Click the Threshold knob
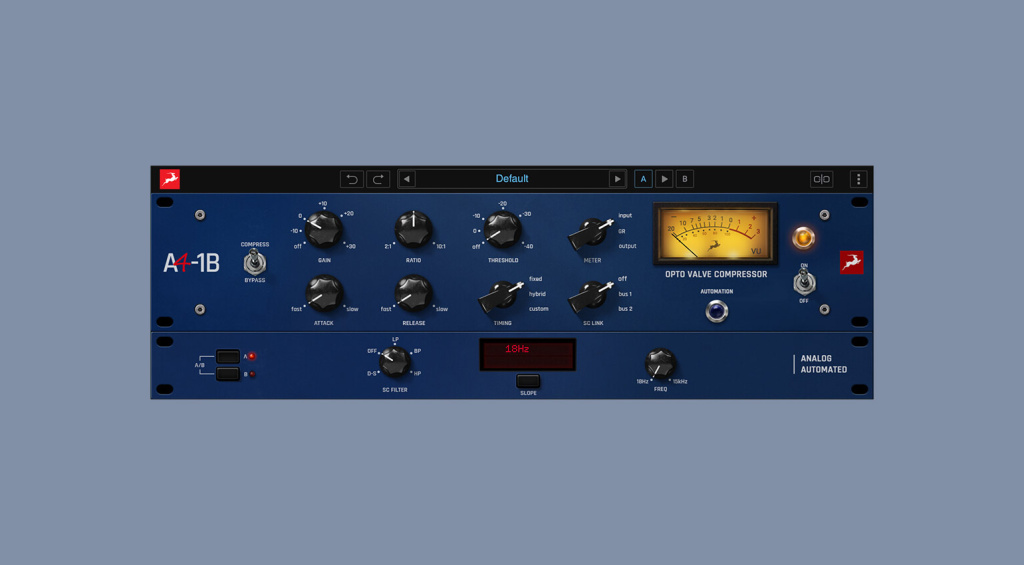The width and height of the screenshot is (1024, 565). click(503, 229)
